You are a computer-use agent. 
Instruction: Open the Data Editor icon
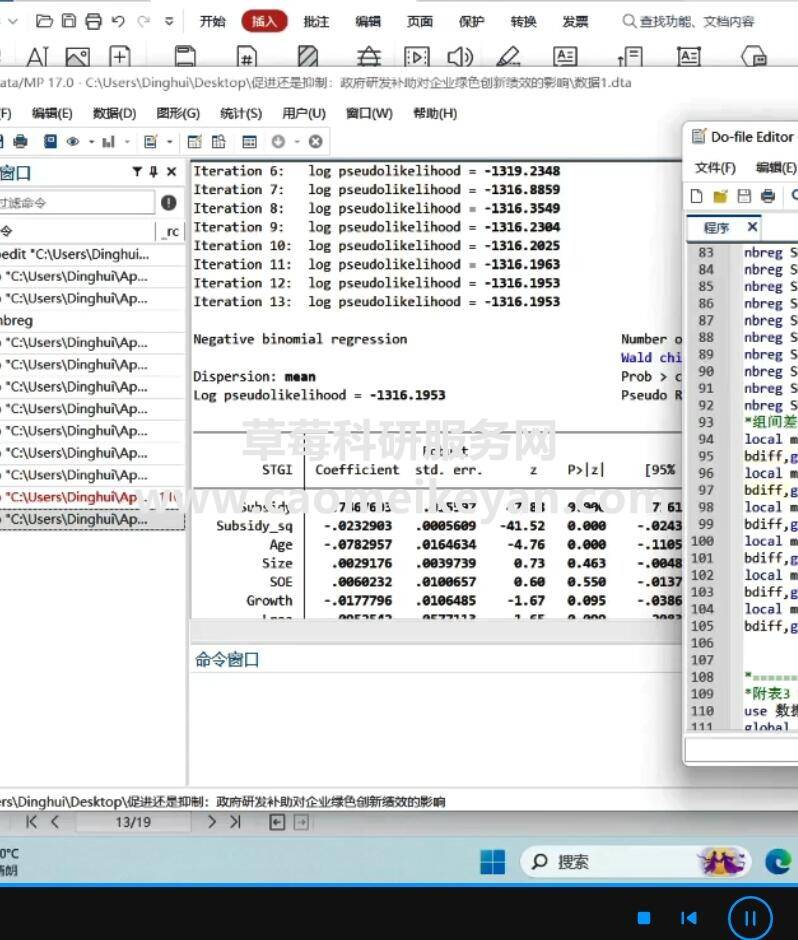pyautogui.click(x=194, y=142)
